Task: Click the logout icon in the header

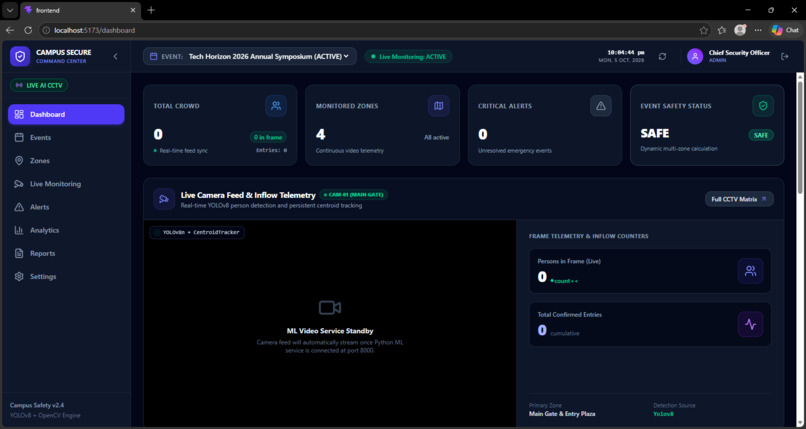Action: 784,57
